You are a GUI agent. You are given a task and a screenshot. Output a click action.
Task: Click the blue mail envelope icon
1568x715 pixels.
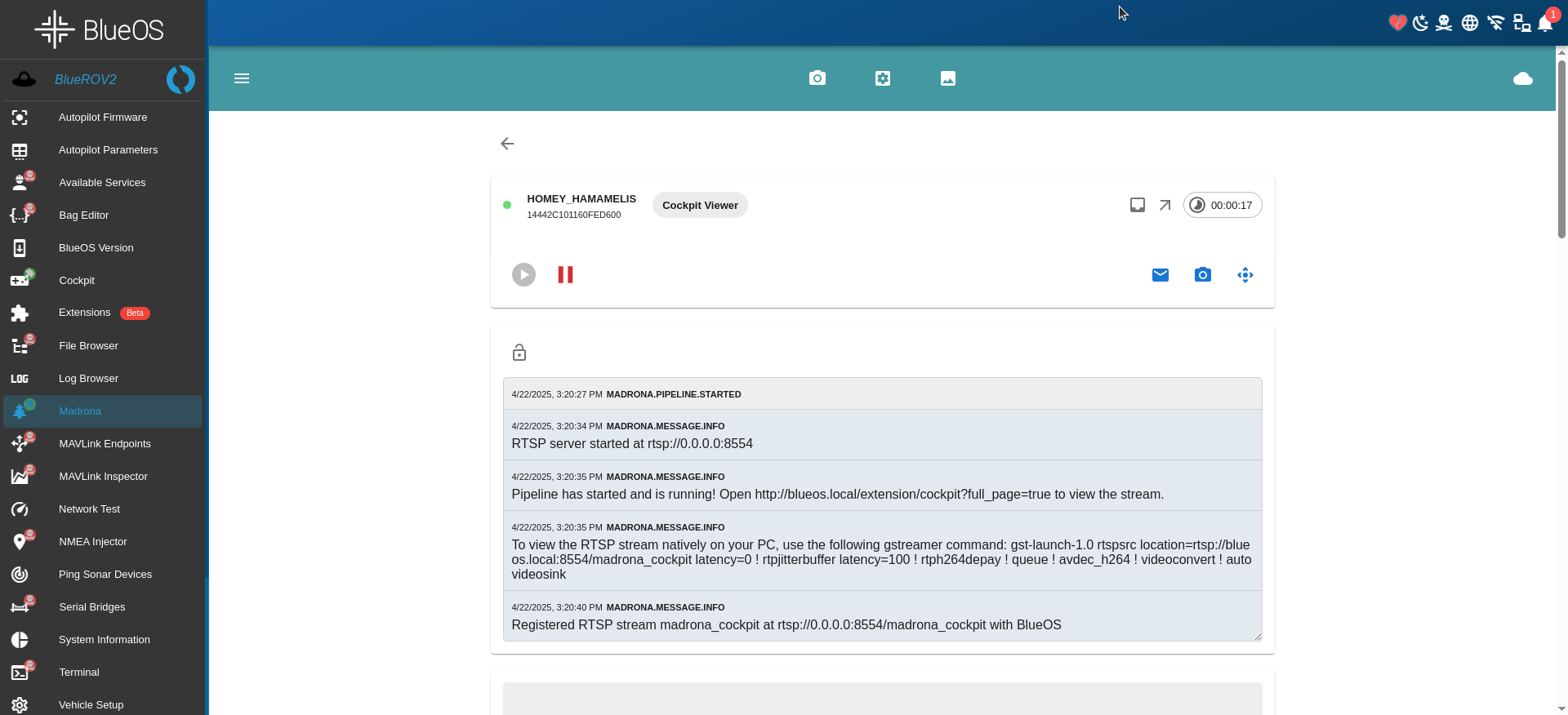(1160, 275)
